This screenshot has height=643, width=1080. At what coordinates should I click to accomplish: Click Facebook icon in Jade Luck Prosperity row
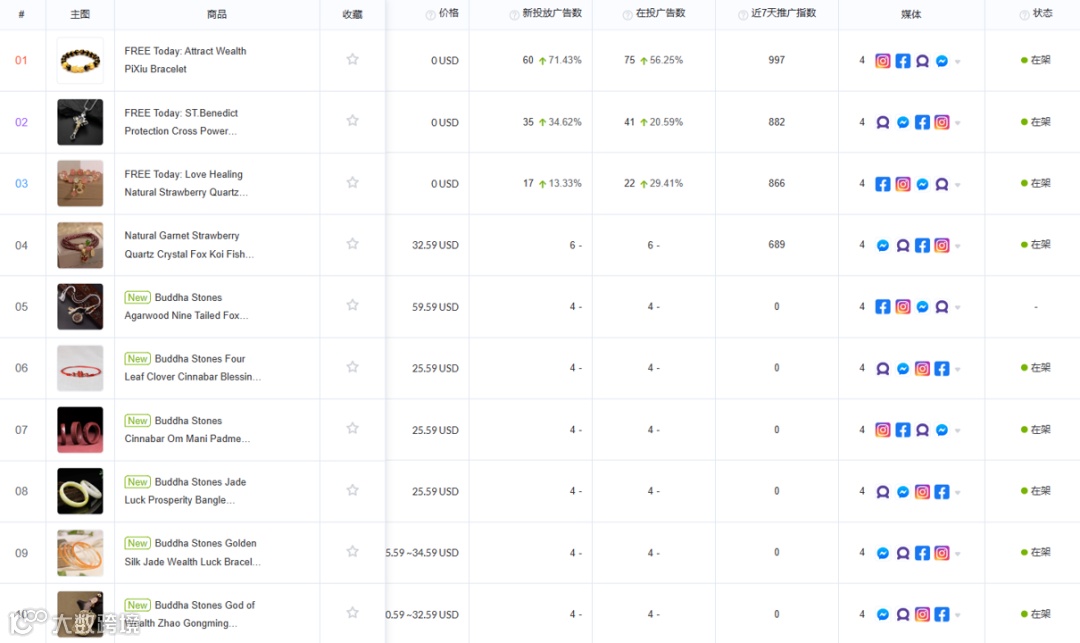point(942,492)
